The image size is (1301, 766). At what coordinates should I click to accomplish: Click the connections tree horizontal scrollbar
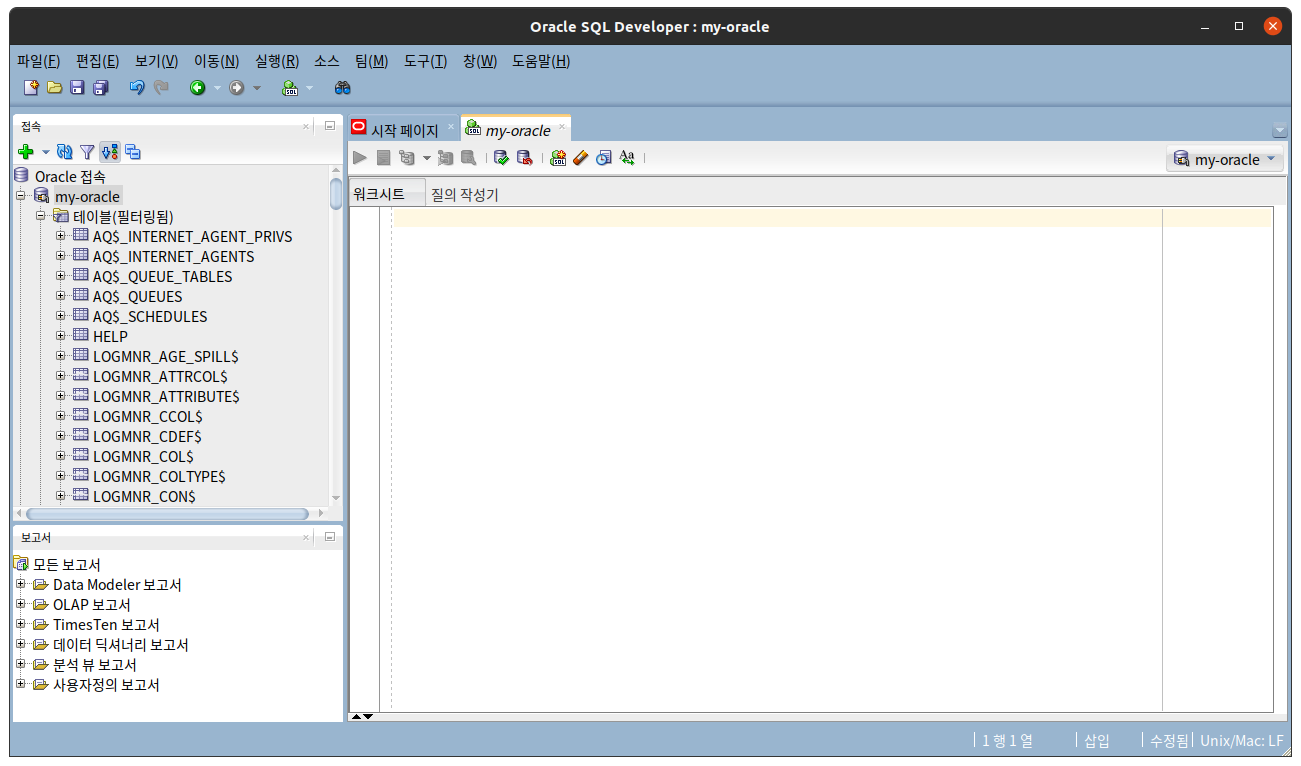pyautogui.click(x=168, y=514)
